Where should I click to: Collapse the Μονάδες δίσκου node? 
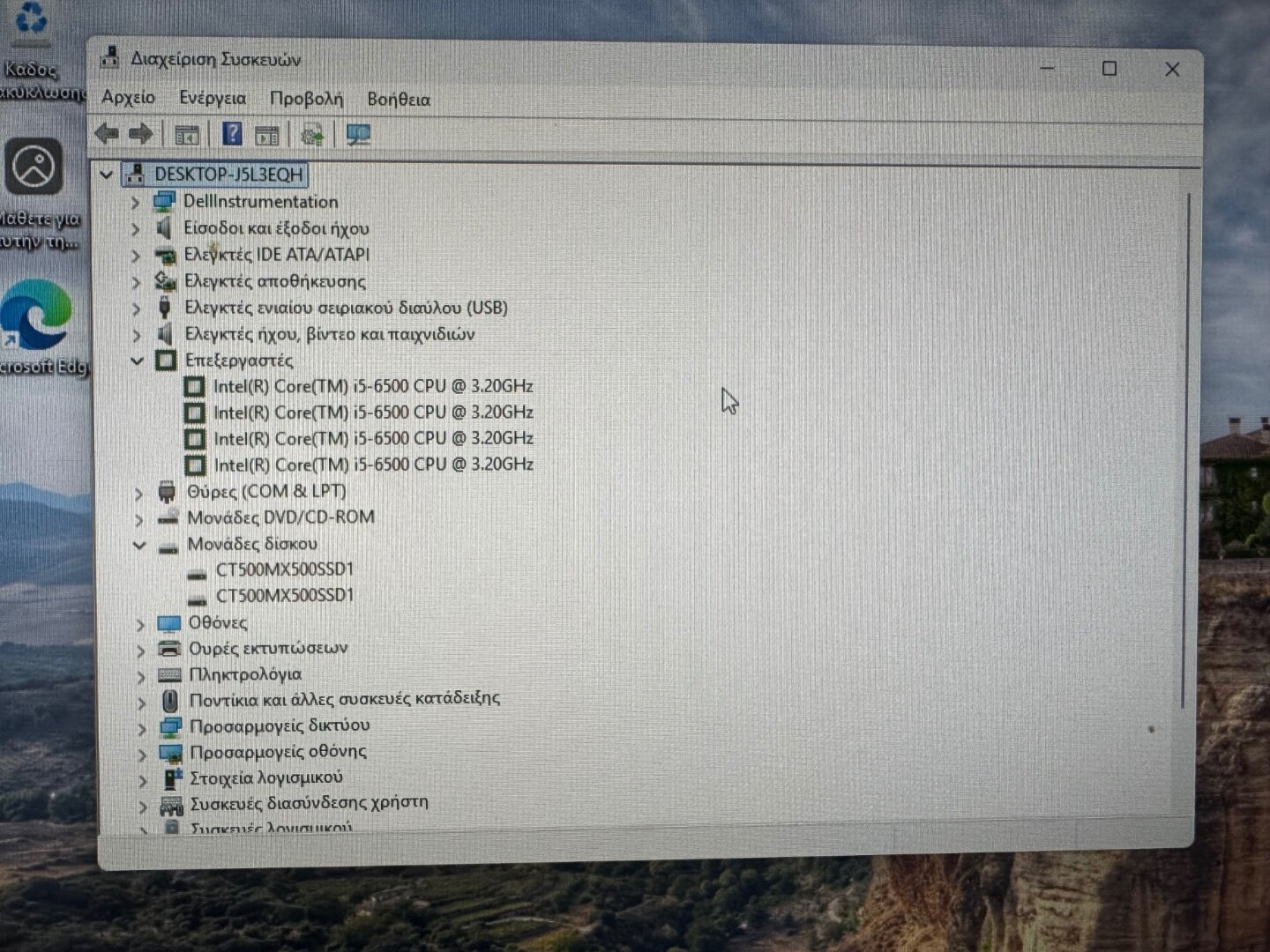tap(138, 545)
